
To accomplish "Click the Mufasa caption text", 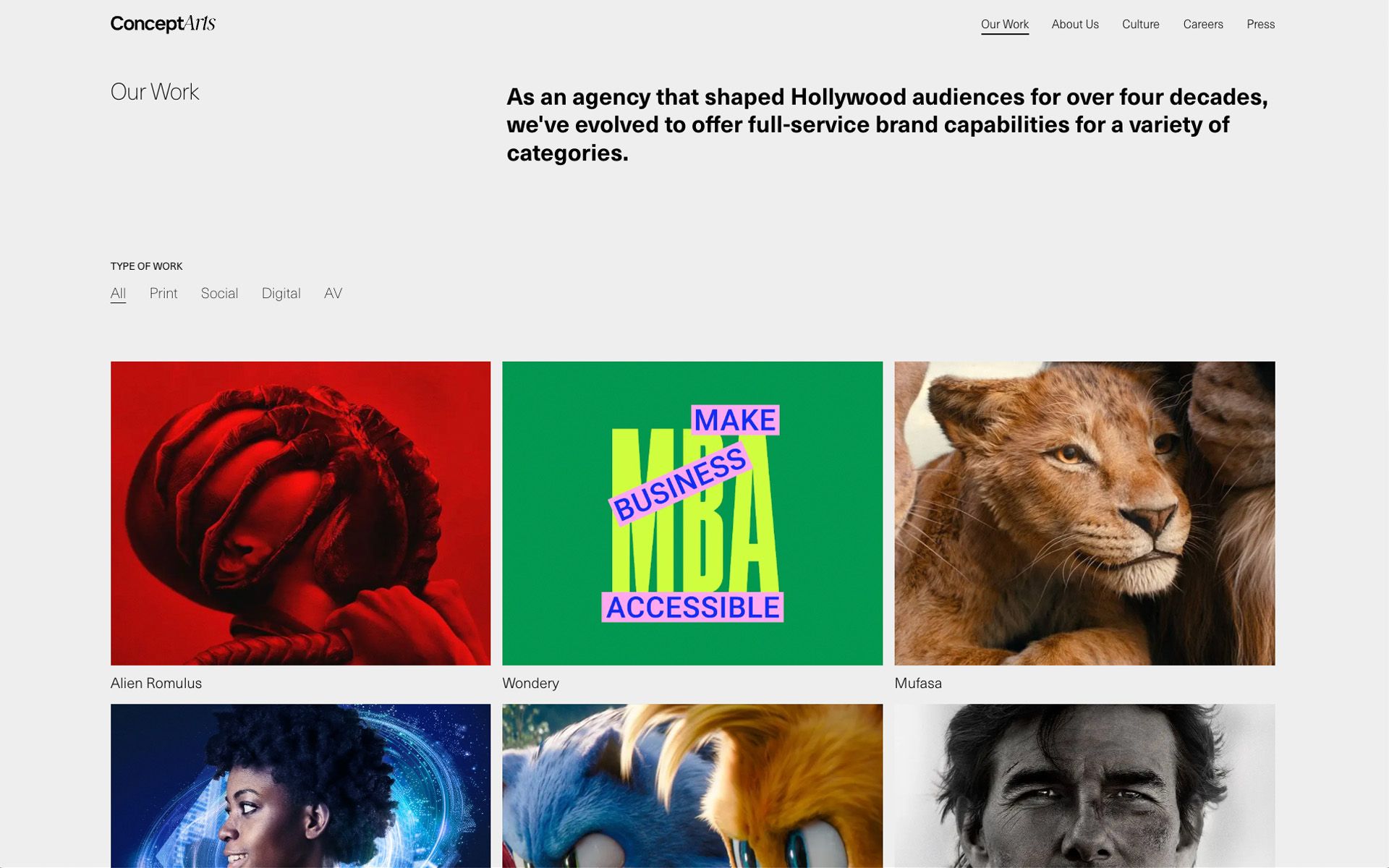I will pyautogui.click(x=918, y=684).
